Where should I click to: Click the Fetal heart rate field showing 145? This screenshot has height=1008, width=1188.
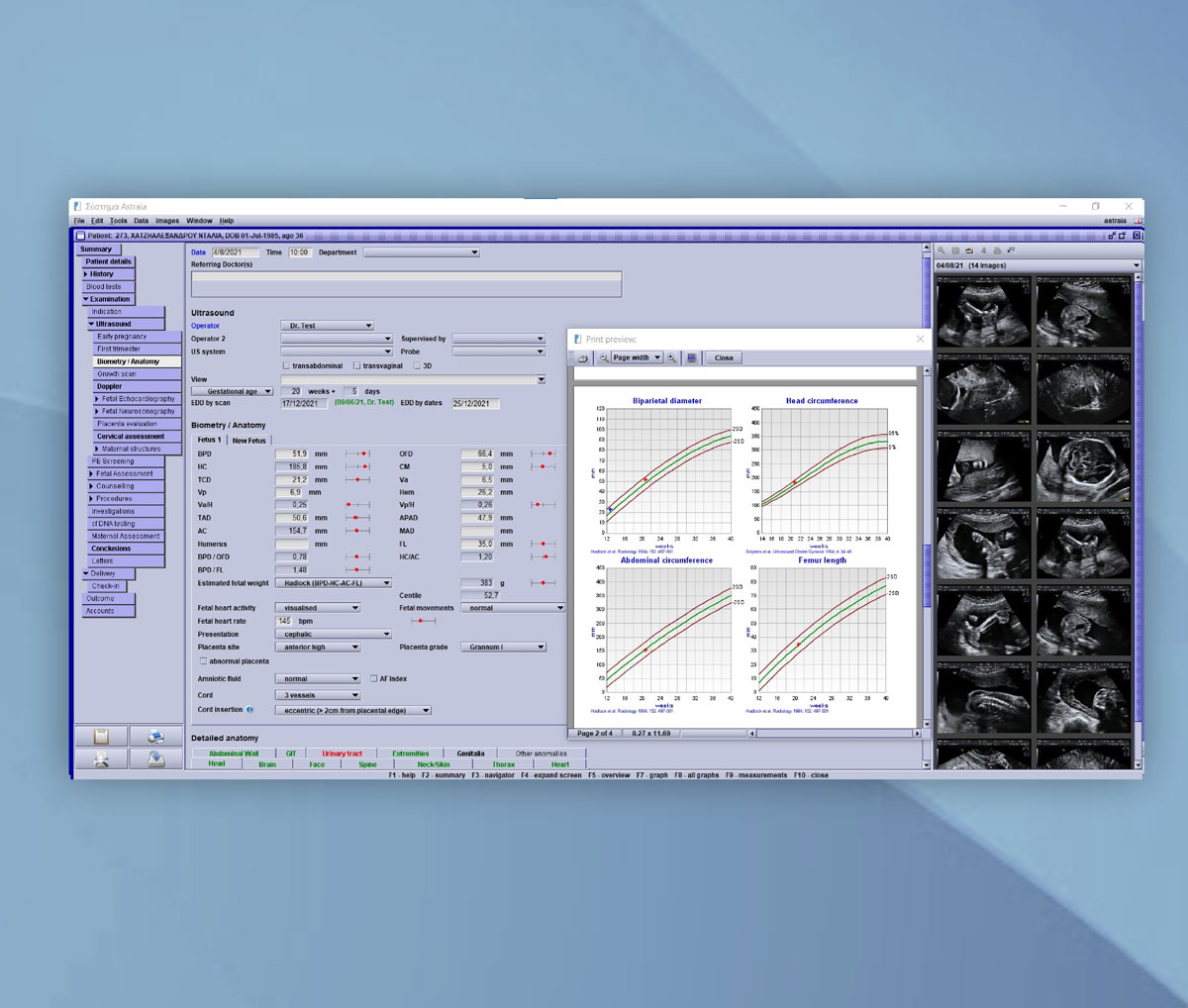tap(284, 621)
